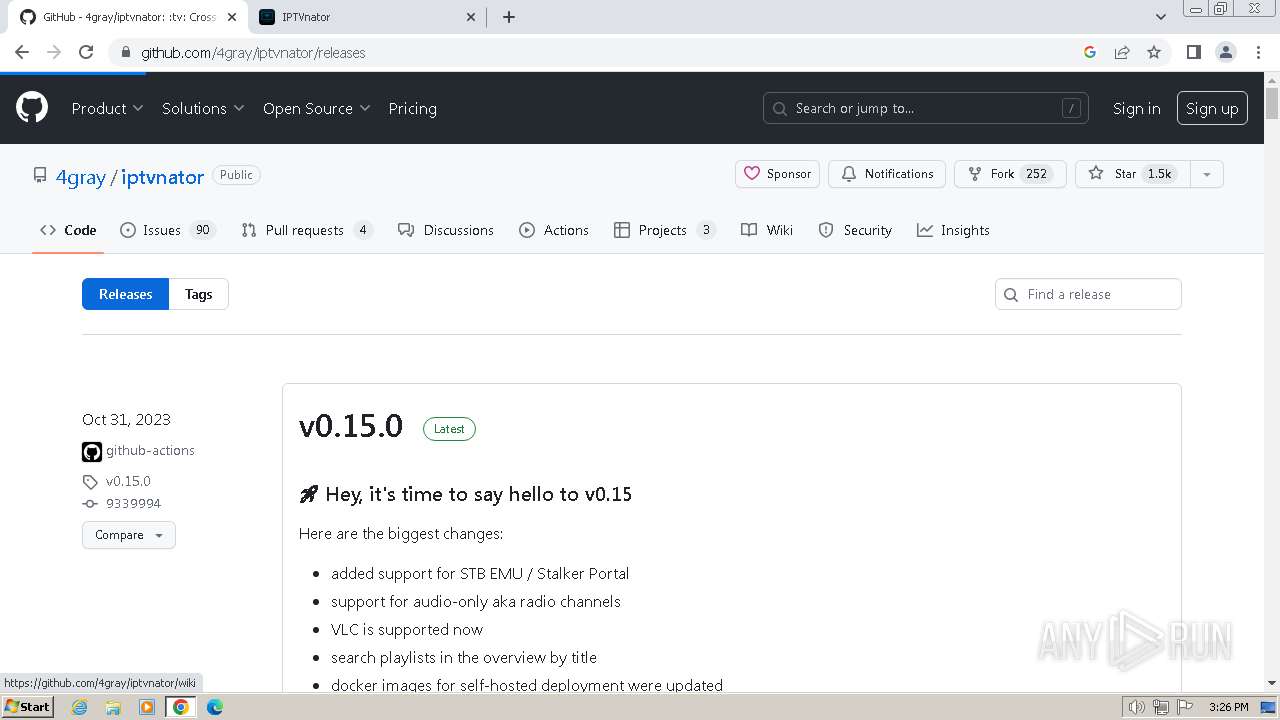
Task: Open a new browser tab
Action: point(509,17)
